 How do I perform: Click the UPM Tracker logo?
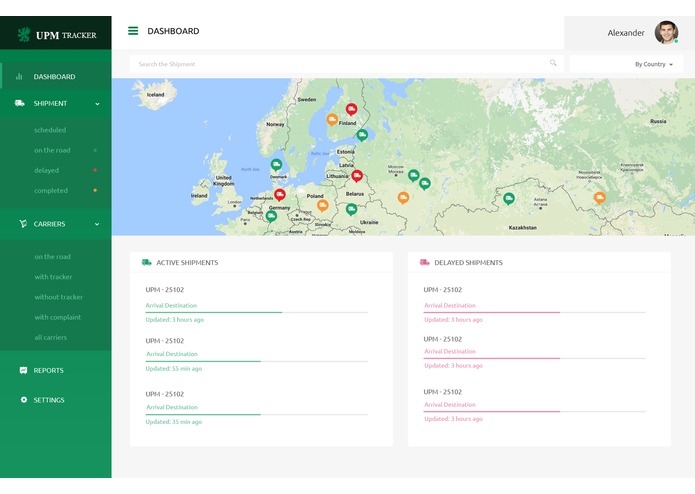57,35
